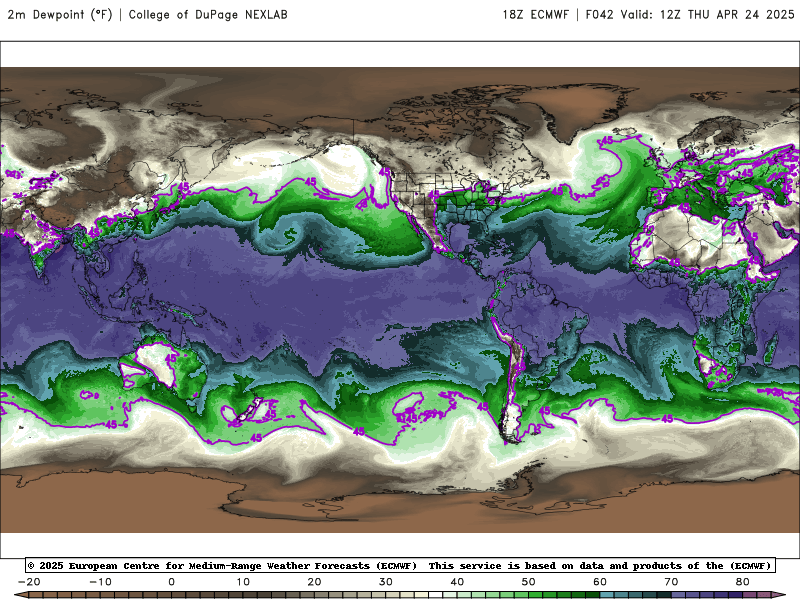This screenshot has height=600, width=800.
Task: Click the 80 label on the color scale
Action: (x=743, y=582)
